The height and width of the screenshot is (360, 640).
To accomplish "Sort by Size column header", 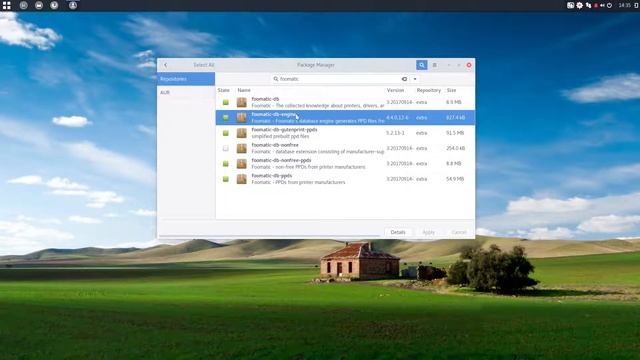I will [451, 90].
